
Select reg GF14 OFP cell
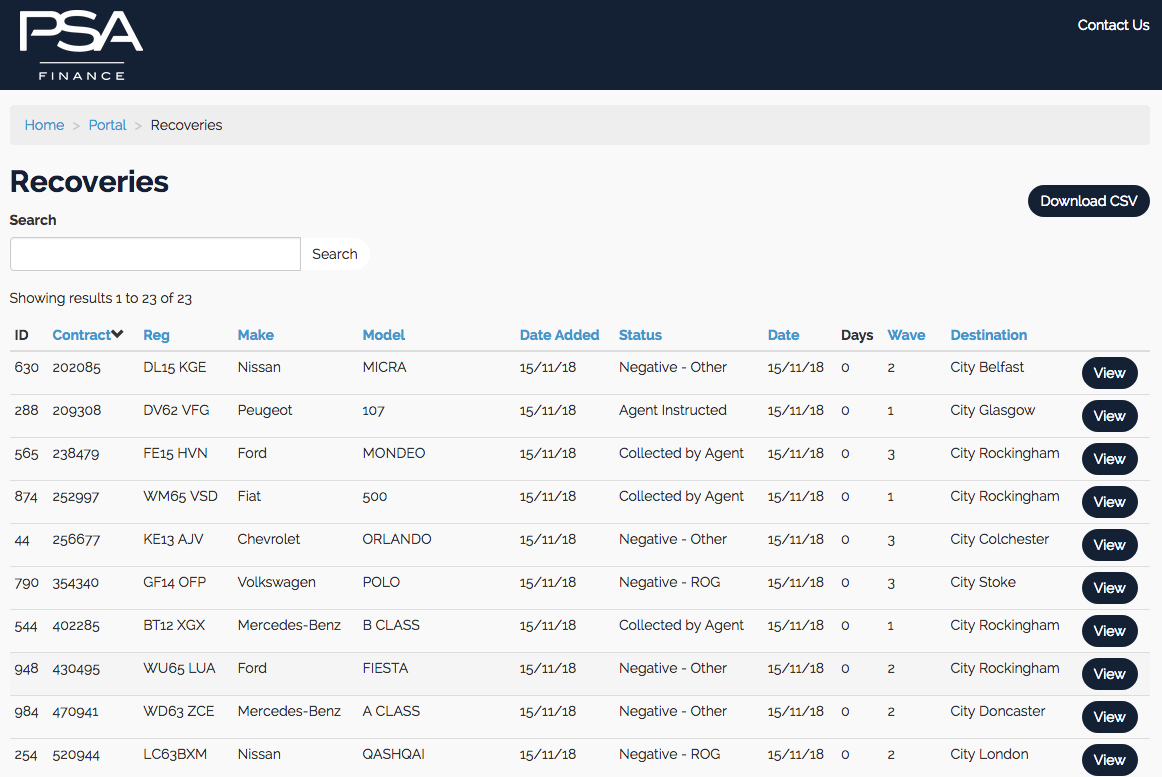pyautogui.click(x=175, y=582)
